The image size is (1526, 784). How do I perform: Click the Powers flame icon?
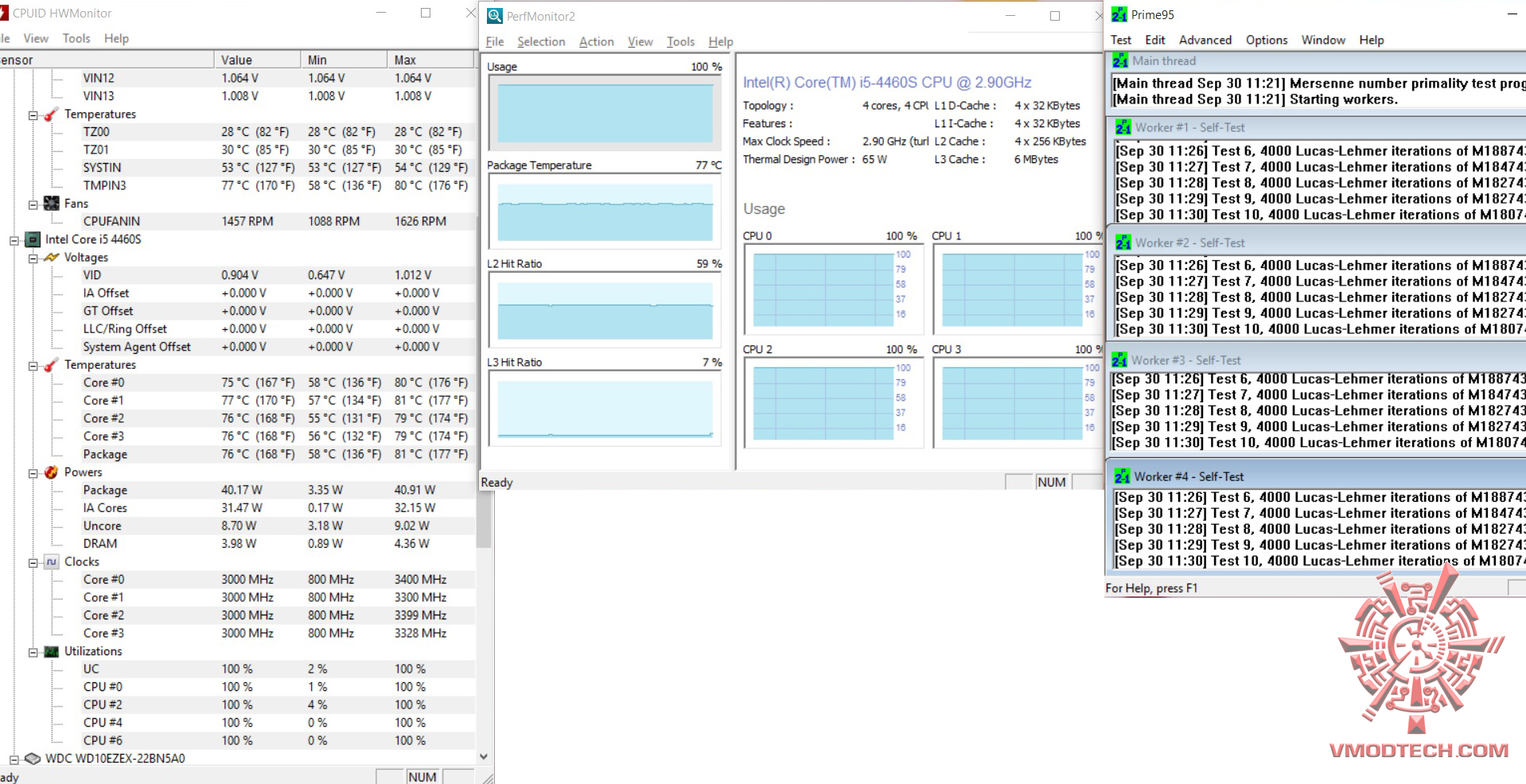[51, 472]
